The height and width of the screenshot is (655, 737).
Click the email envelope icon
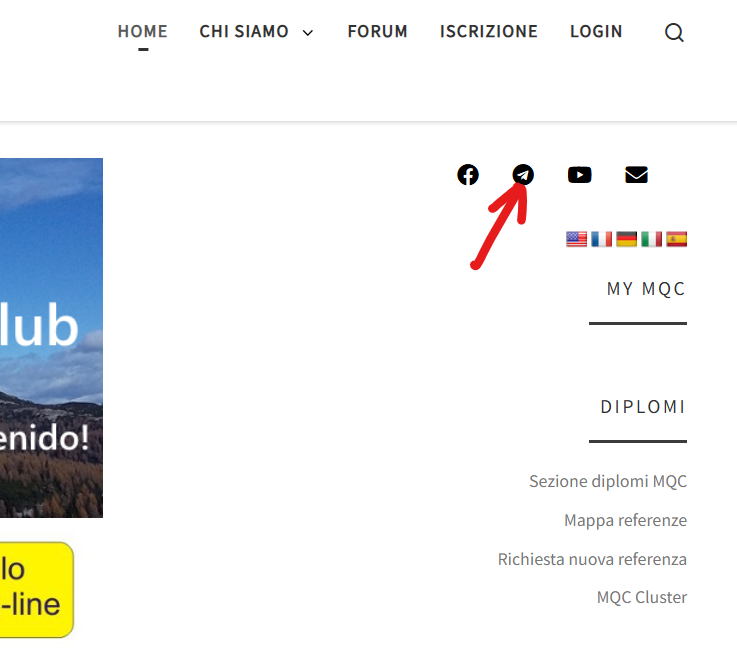click(636, 175)
